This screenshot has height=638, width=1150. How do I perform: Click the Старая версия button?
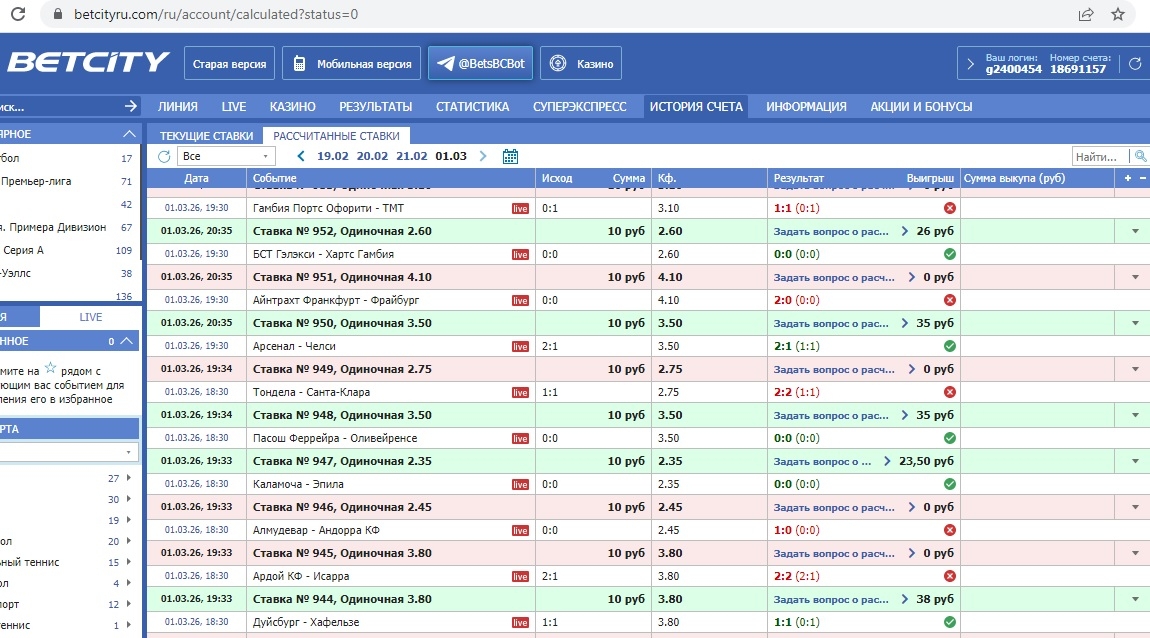pyautogui.click(x=229, y=64)
